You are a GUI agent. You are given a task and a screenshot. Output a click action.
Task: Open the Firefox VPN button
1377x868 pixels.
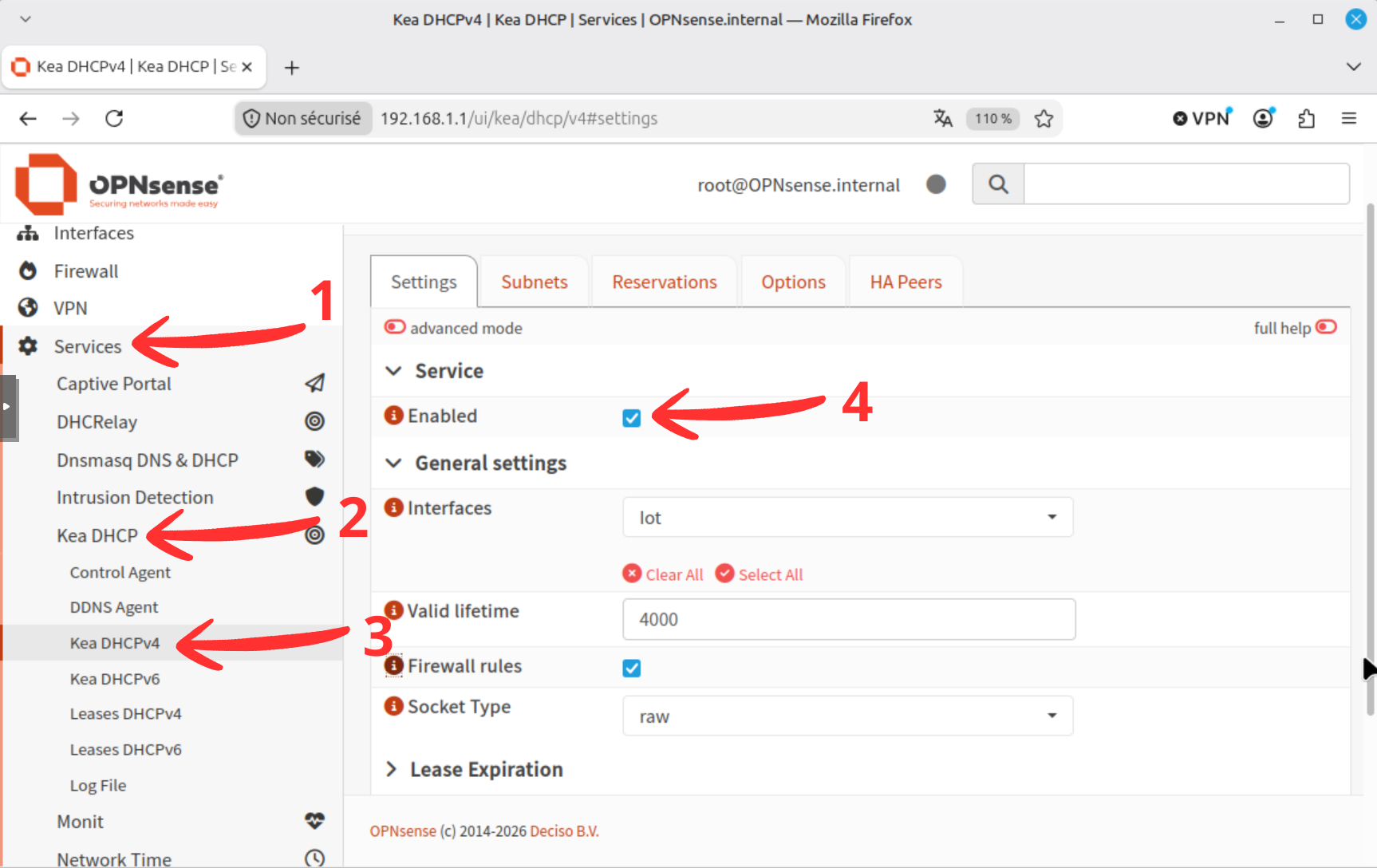coord(1202,119)
